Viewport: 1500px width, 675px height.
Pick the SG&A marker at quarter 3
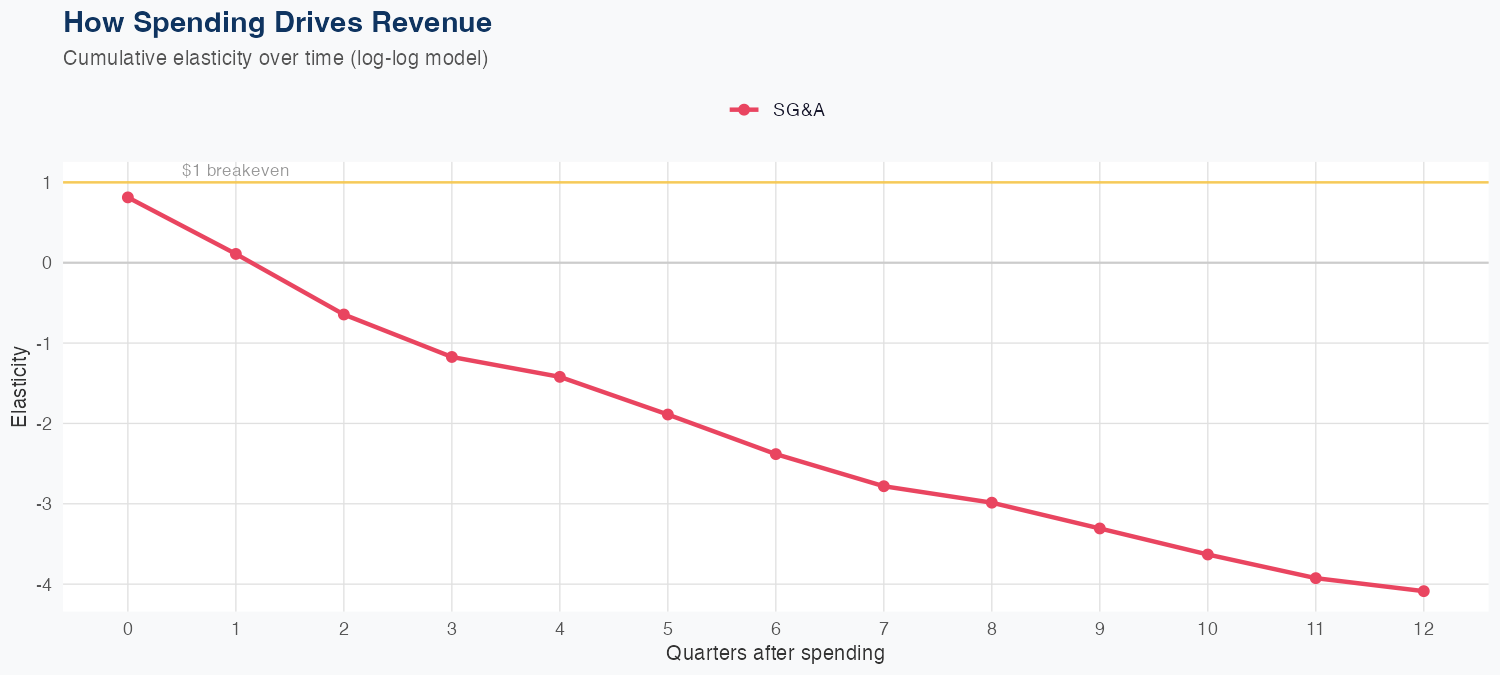pos(452,357)
